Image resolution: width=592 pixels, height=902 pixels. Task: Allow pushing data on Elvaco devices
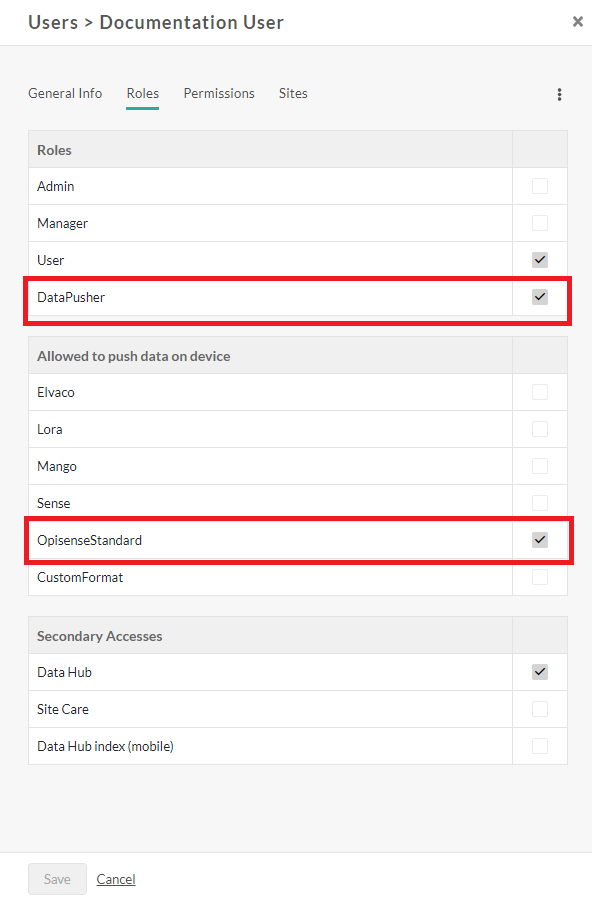[x=539, y=391]
